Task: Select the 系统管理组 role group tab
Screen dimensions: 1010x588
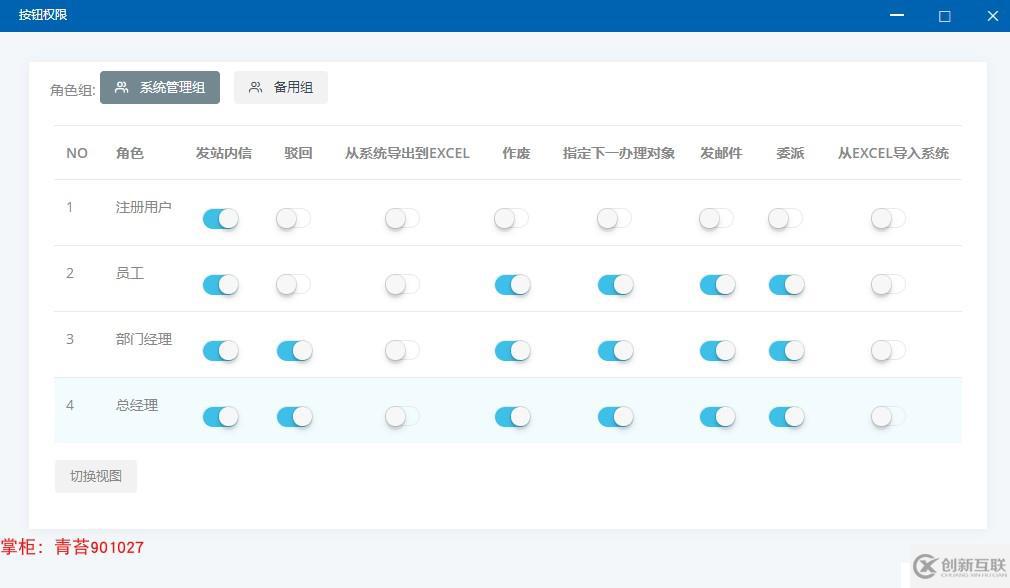Action: tap(160, 87)
